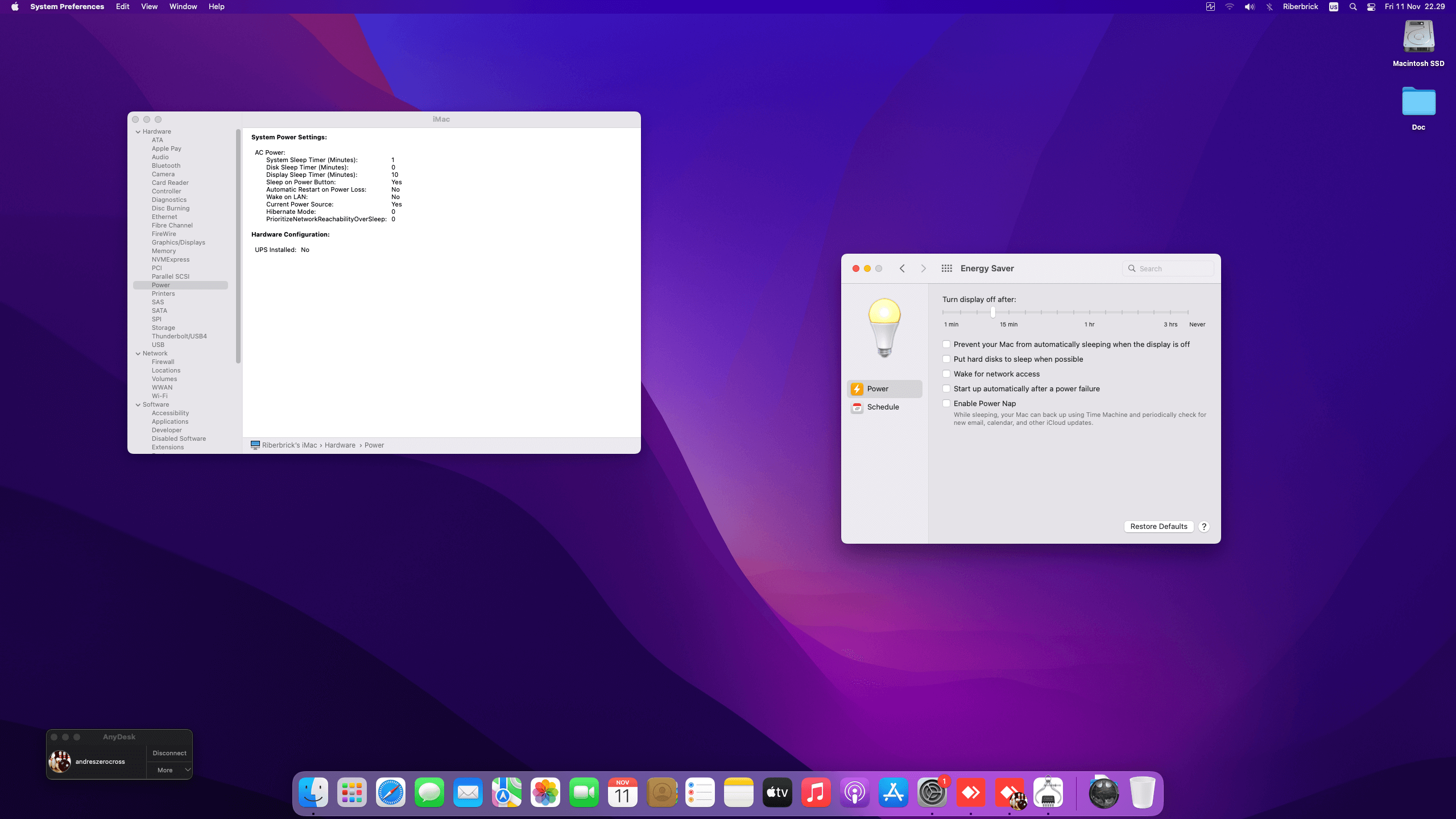Collapse the Network section in sidebar
Image resolution: width=1456 pixels, height=819 pixels.
138,354
